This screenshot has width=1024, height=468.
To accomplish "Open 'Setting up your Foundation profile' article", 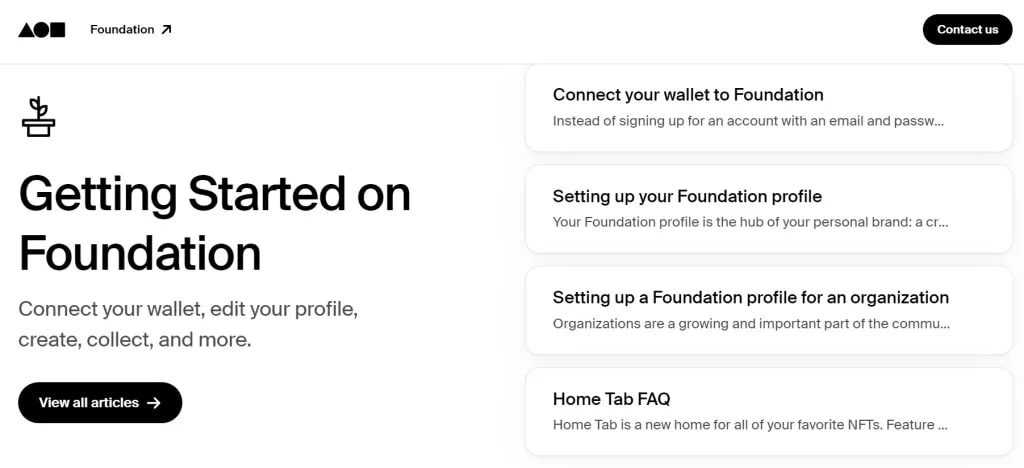I will [687, 196].
